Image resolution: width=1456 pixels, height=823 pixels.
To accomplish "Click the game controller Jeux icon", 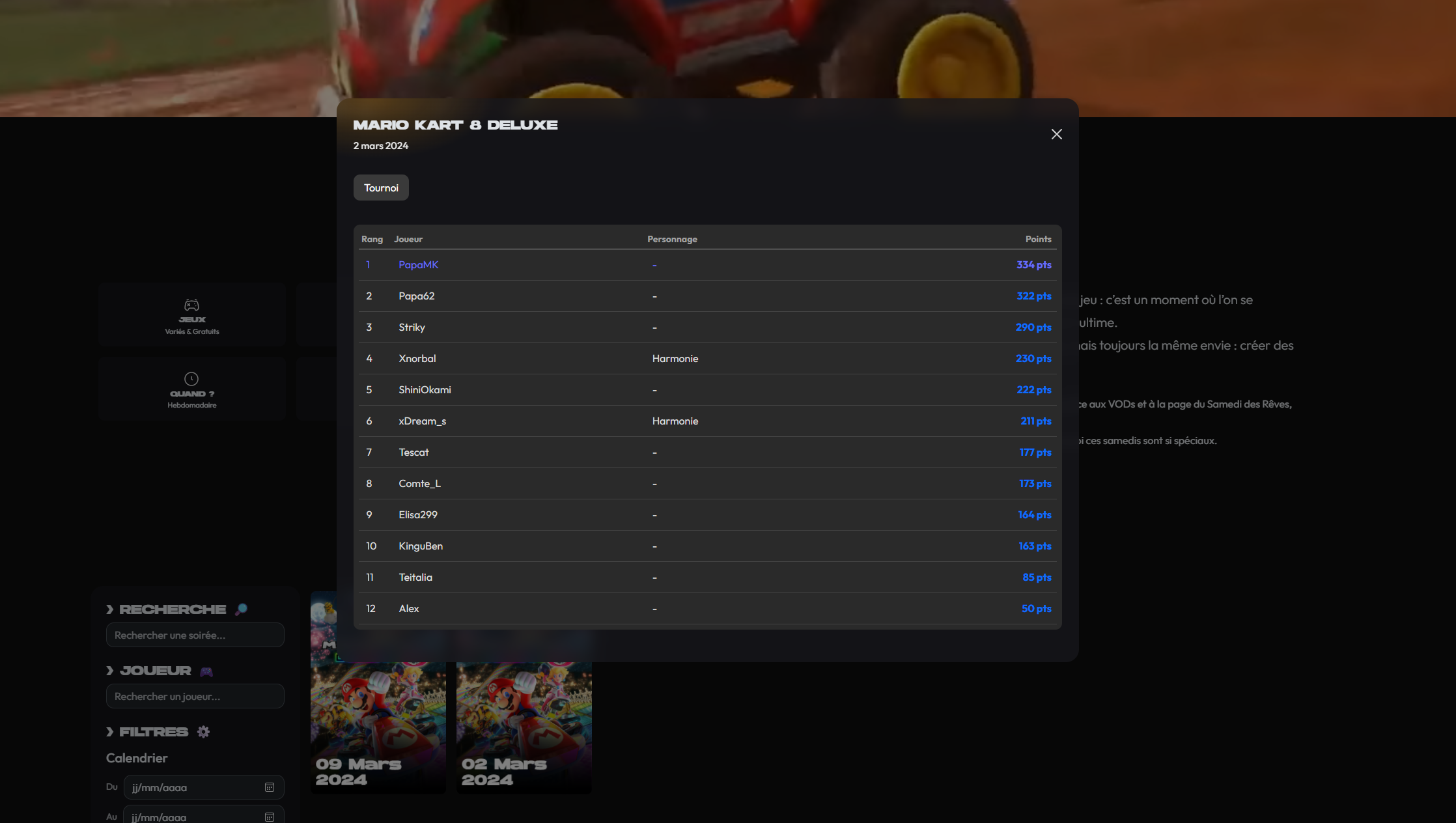I will click(x=191, y=305).
